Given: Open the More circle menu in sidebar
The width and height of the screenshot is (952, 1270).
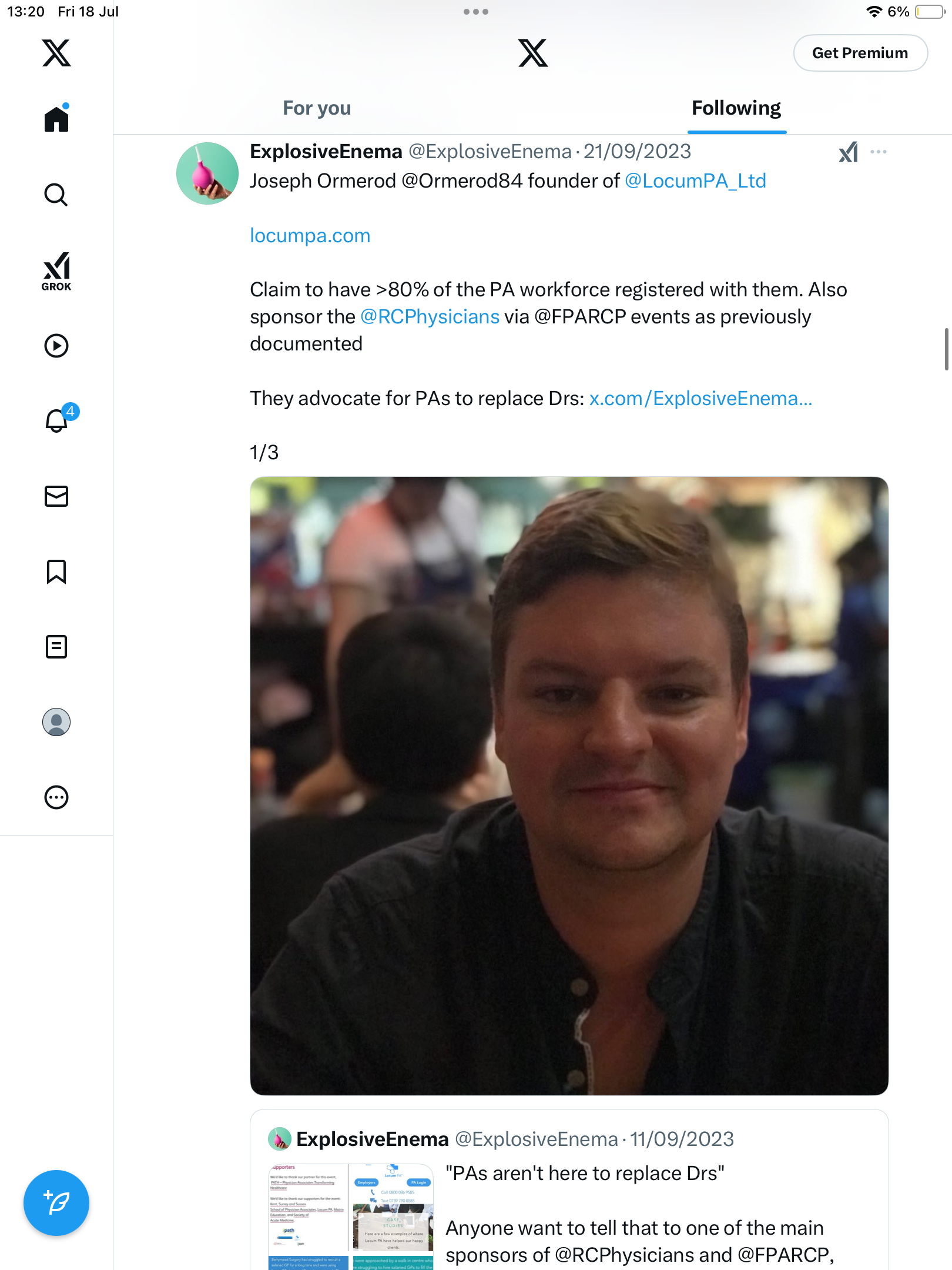Looking at the screenshot, I should (x=56, y=797).
